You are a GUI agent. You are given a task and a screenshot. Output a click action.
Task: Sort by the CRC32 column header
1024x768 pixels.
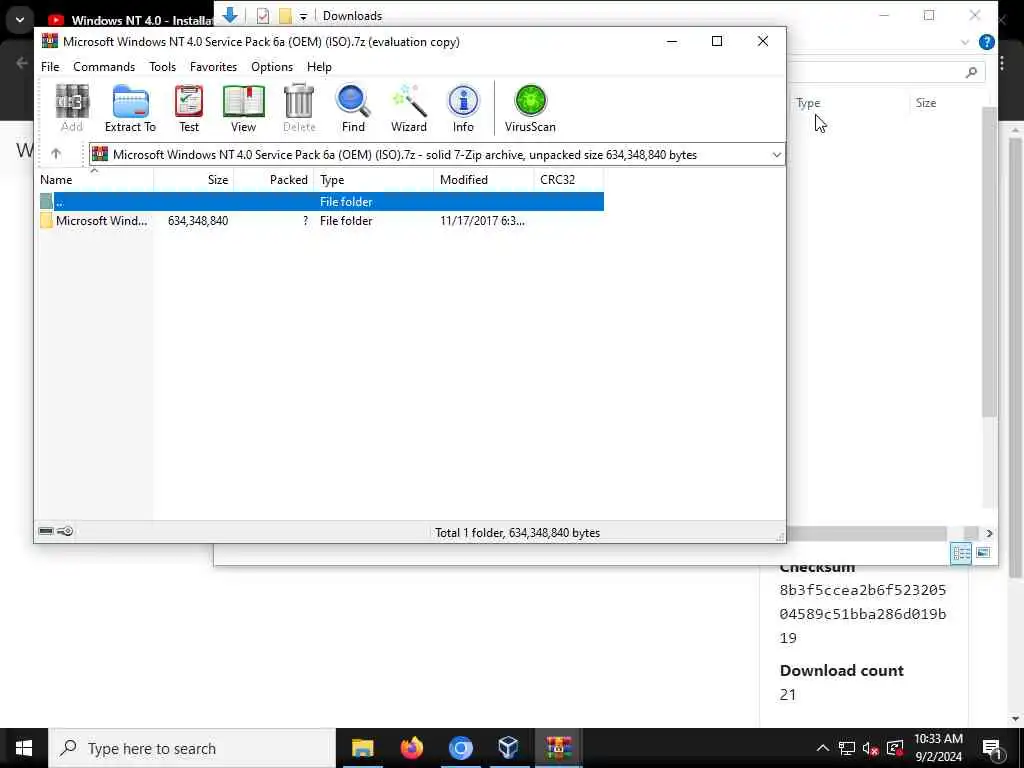point(568,180)
